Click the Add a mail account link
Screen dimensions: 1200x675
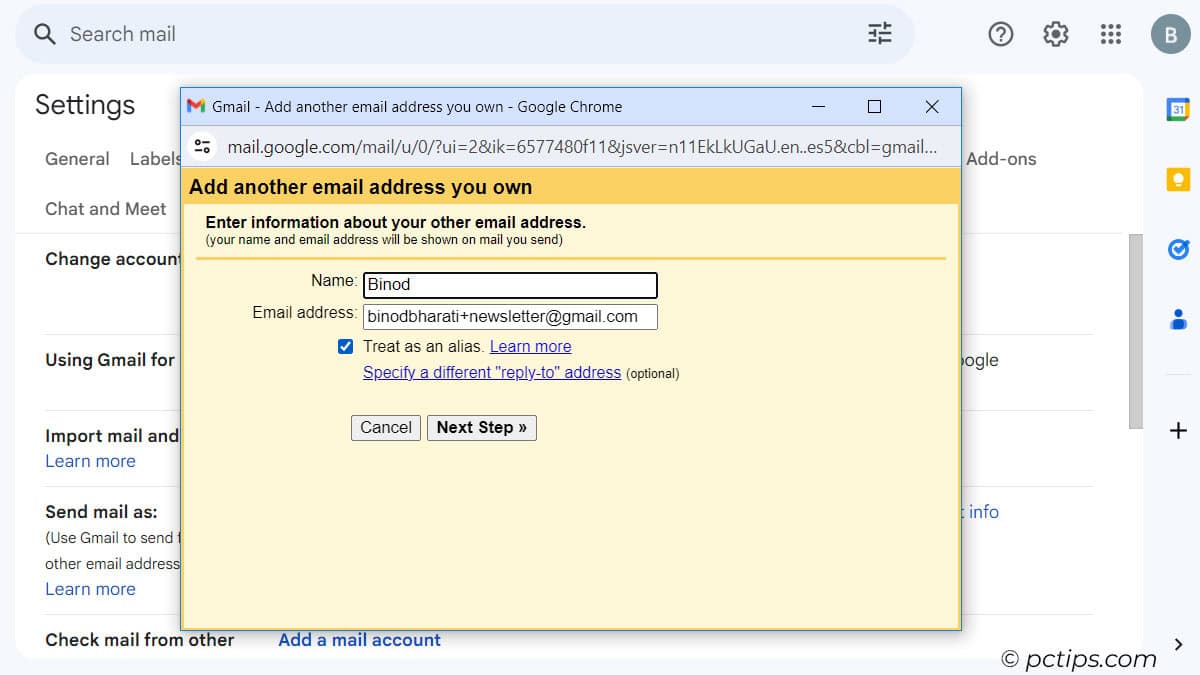[x=359, y=639]
